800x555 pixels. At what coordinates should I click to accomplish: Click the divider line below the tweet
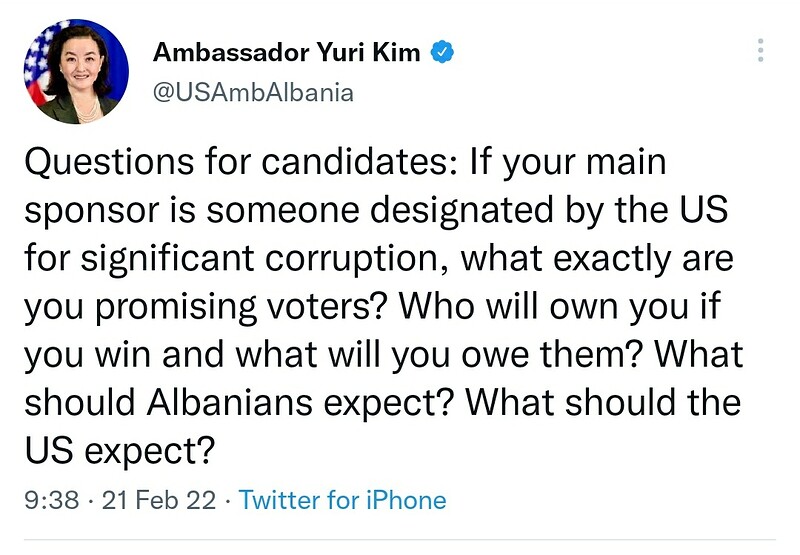coord(400,541)
